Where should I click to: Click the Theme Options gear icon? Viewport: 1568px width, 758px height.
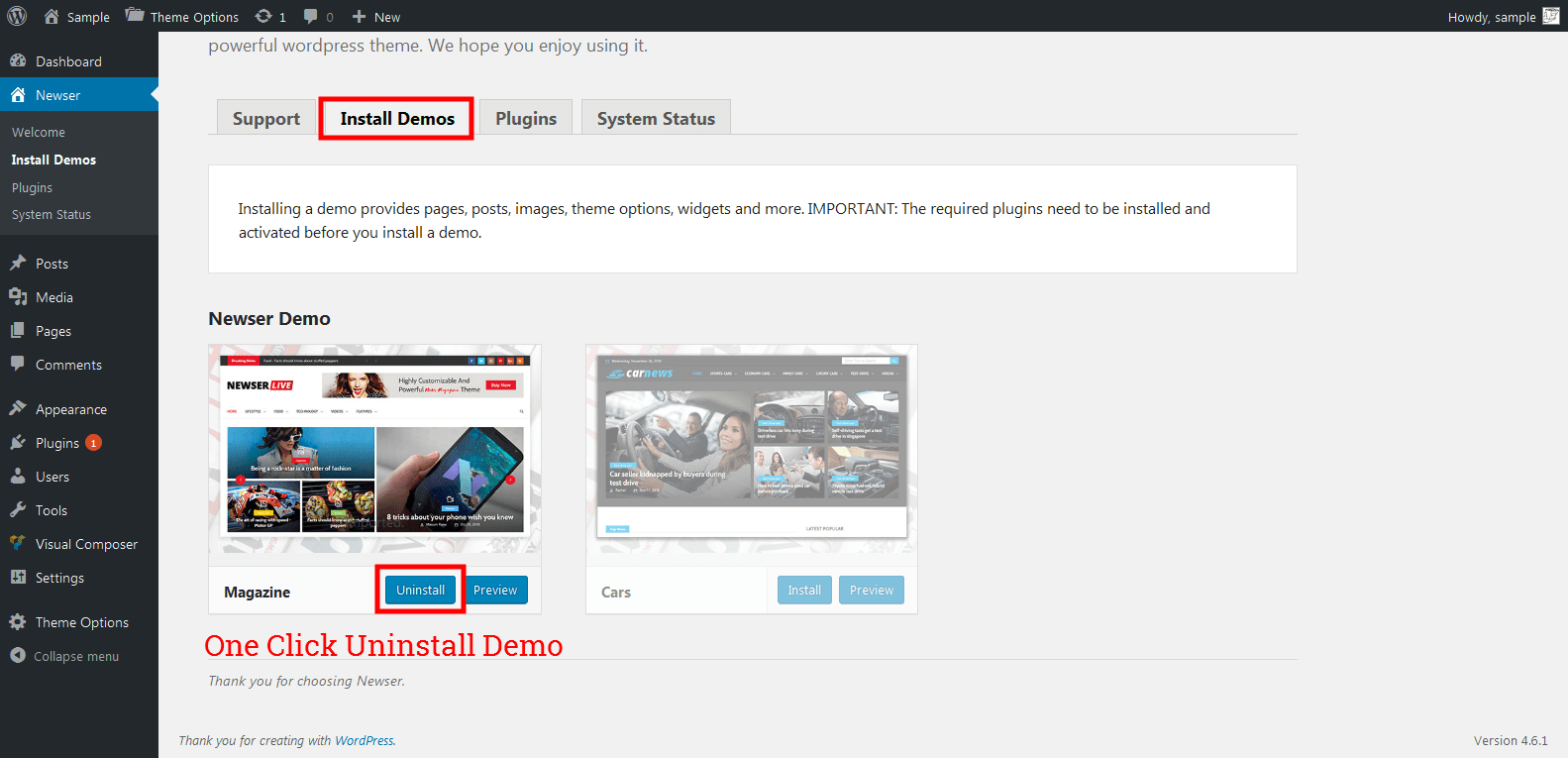tap(18, 622)
